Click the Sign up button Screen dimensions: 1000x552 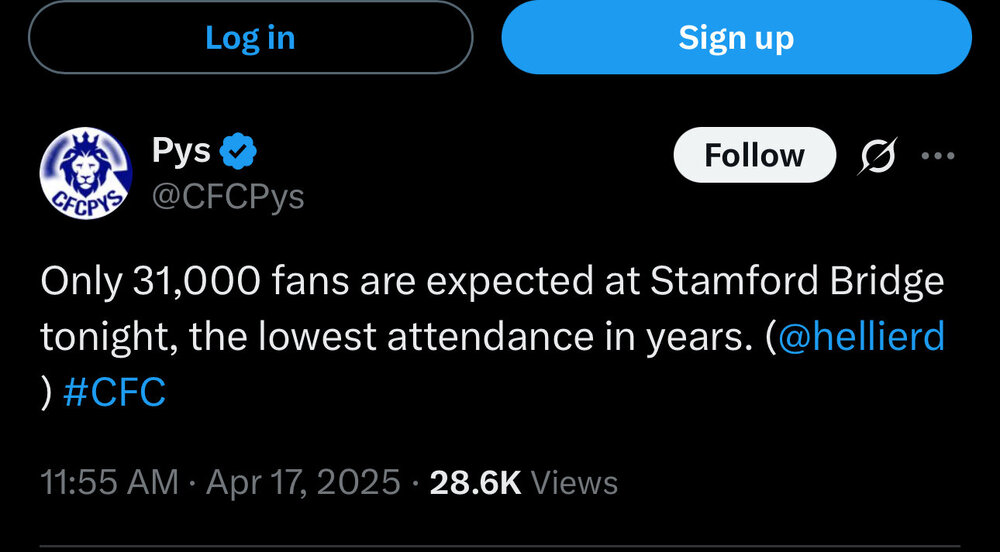click(737, 37)
